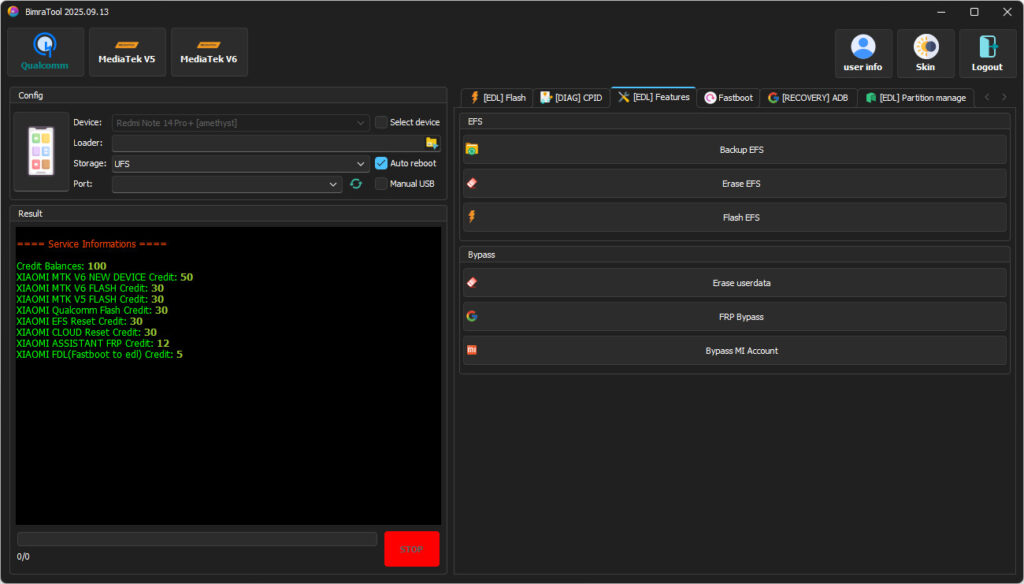The width and height of the screenshot is (1024, 584).
Task: Open the Skin theme selector
Action: [x=925, y=53]
